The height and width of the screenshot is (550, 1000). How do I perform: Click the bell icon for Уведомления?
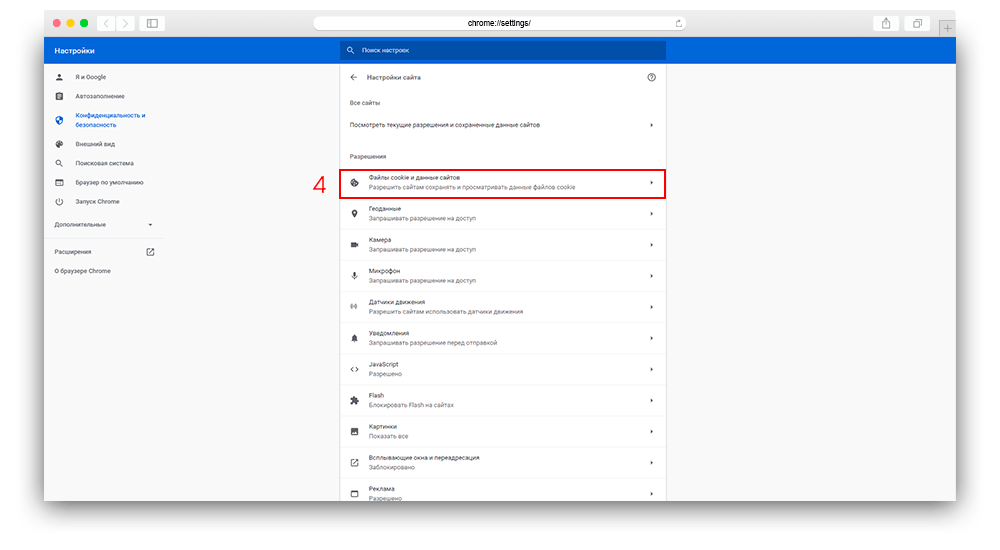[355, 338]
